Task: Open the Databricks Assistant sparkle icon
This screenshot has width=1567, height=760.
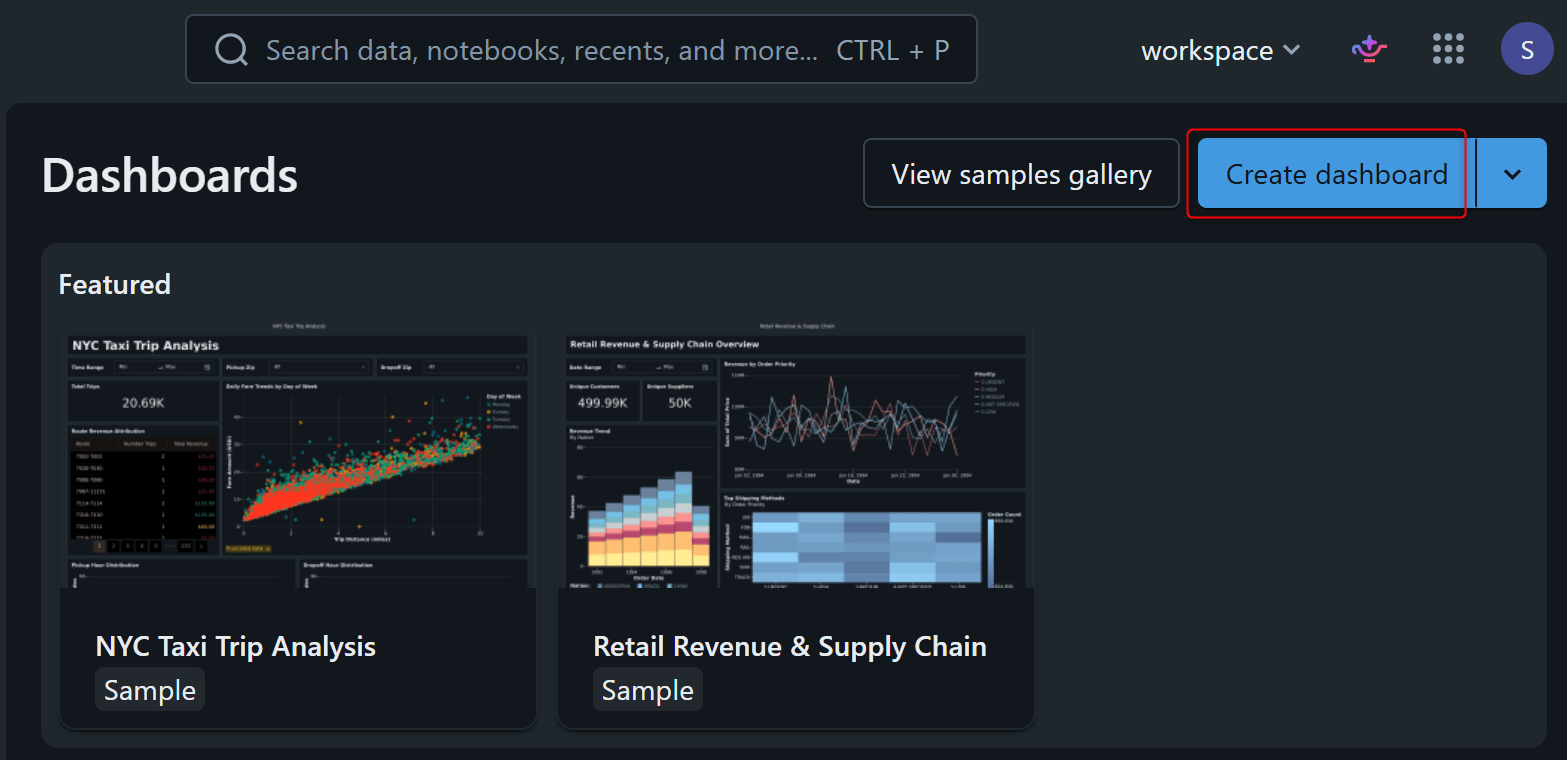Action: [1369, 49]
